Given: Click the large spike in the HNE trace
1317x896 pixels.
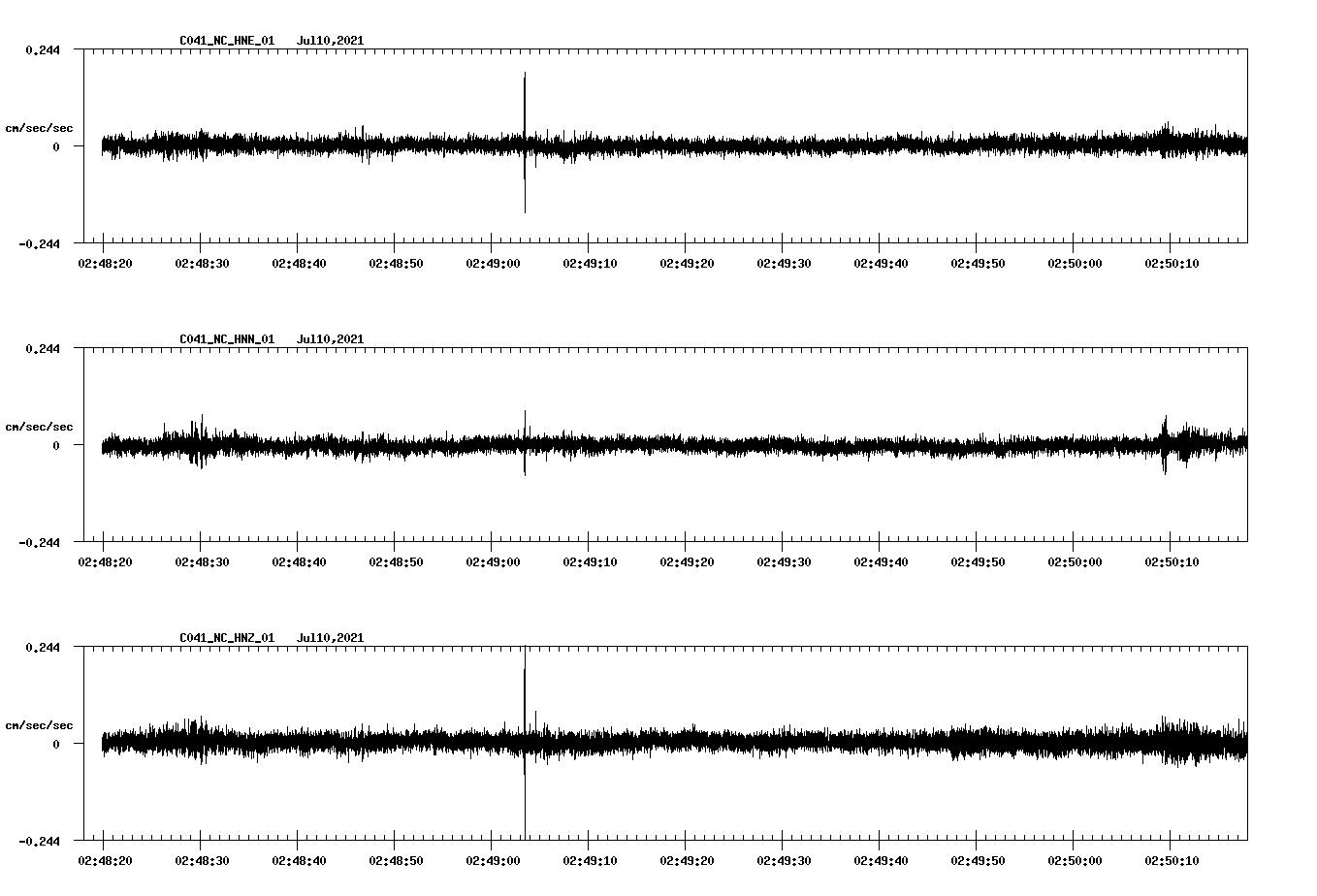Looking at the screenshot, I should pos(525,143).
